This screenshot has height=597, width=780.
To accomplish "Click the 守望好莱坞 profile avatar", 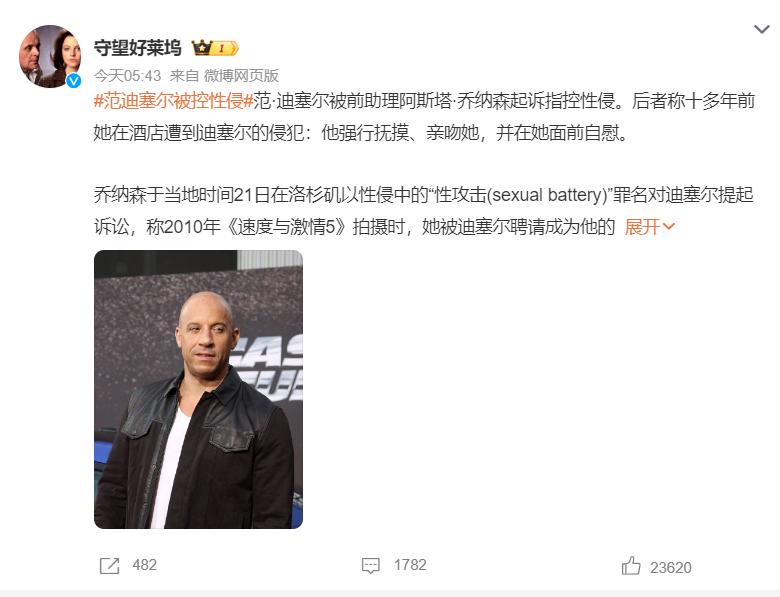I will tap(50, 56).
